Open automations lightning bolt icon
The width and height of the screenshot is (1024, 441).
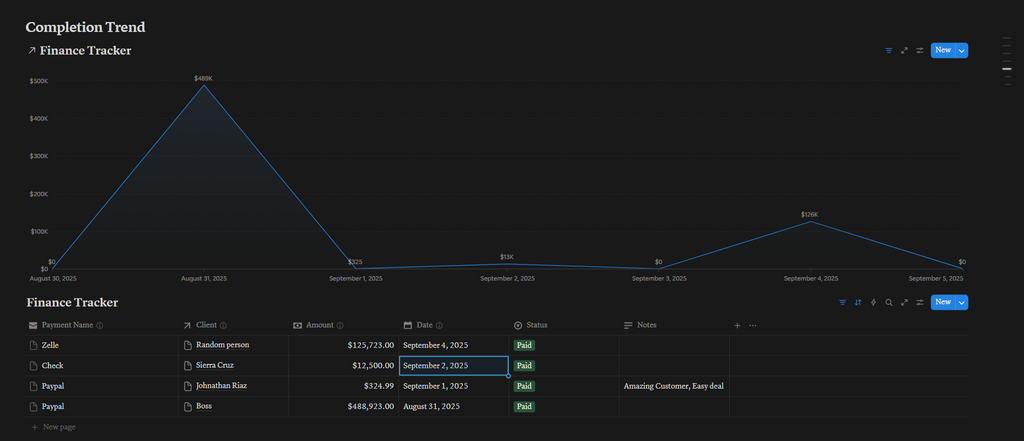pos(873,302)
